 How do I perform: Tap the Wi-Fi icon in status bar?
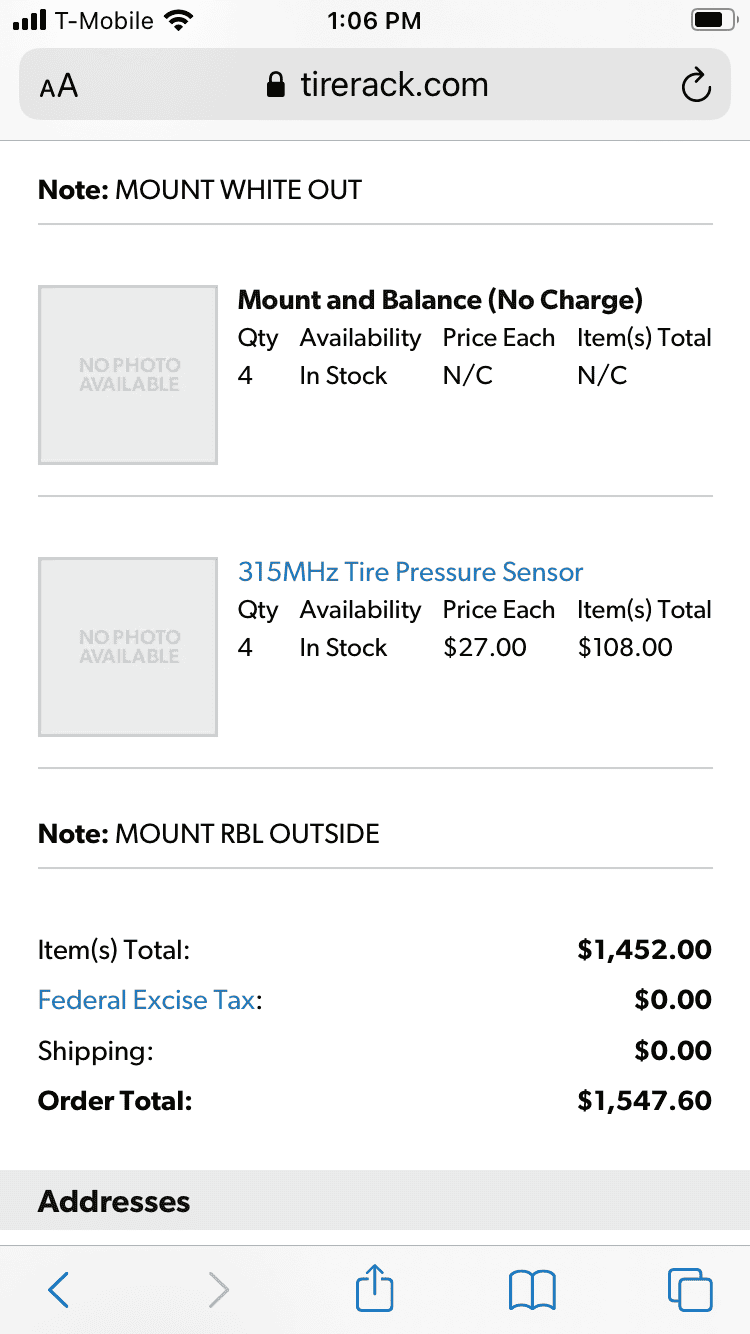pos(180,20)
